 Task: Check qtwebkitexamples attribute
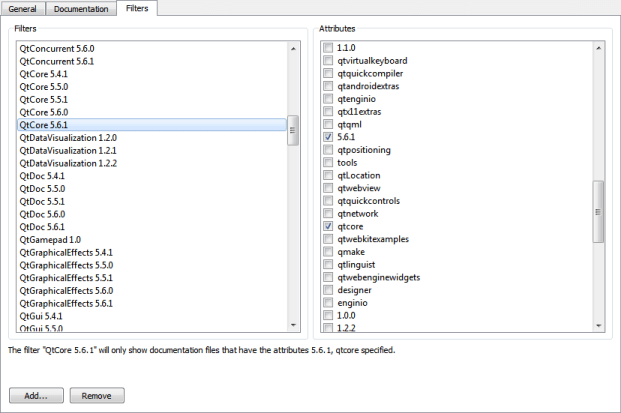pos(328,239)
